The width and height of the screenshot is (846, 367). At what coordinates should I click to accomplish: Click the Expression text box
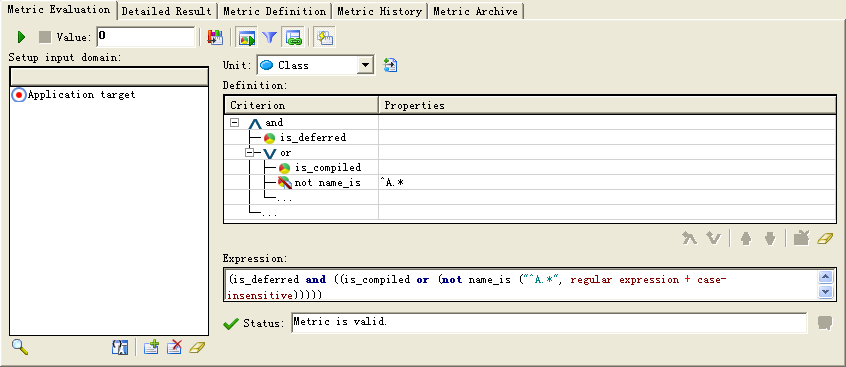(521, 285)
